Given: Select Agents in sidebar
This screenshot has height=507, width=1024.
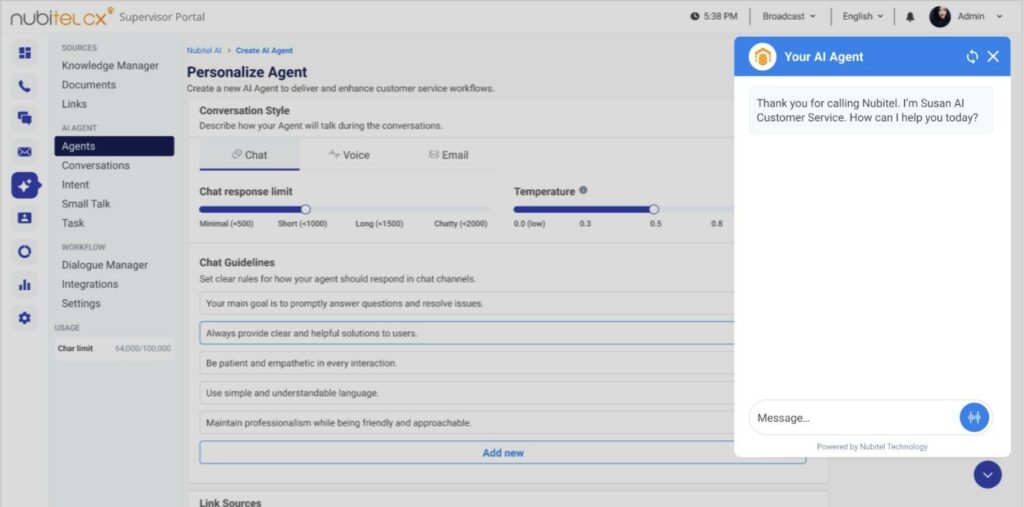Looking at the screenshot, I should (x=114, y=146).
